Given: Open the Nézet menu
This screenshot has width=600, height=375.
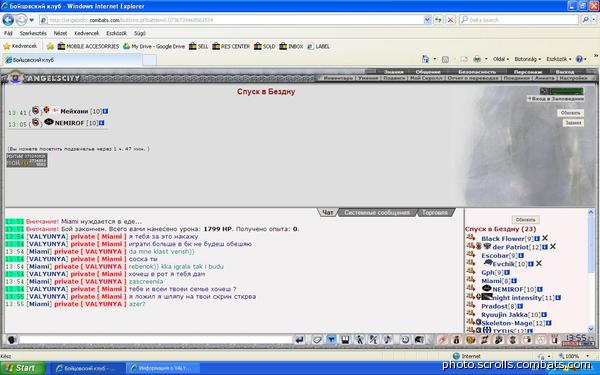Looking at the screenshot, I should pos(60,34).
